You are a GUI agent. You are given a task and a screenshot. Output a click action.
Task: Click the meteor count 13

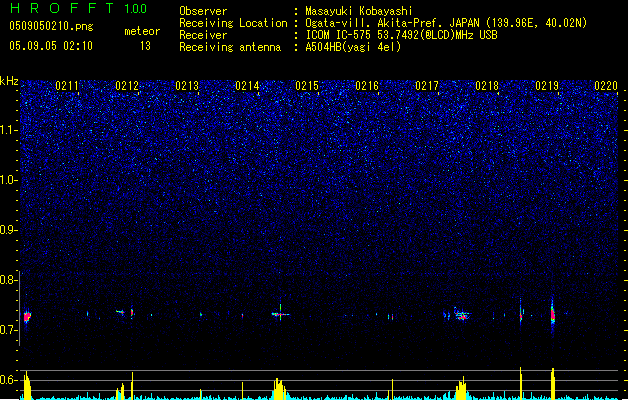[x=145, y=46]
